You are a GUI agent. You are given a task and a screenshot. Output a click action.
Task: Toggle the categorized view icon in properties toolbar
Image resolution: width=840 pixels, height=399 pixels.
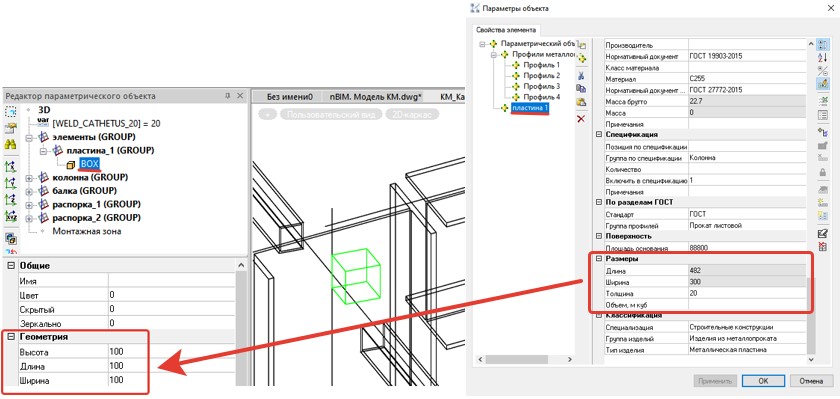click(x=823, y=45)
